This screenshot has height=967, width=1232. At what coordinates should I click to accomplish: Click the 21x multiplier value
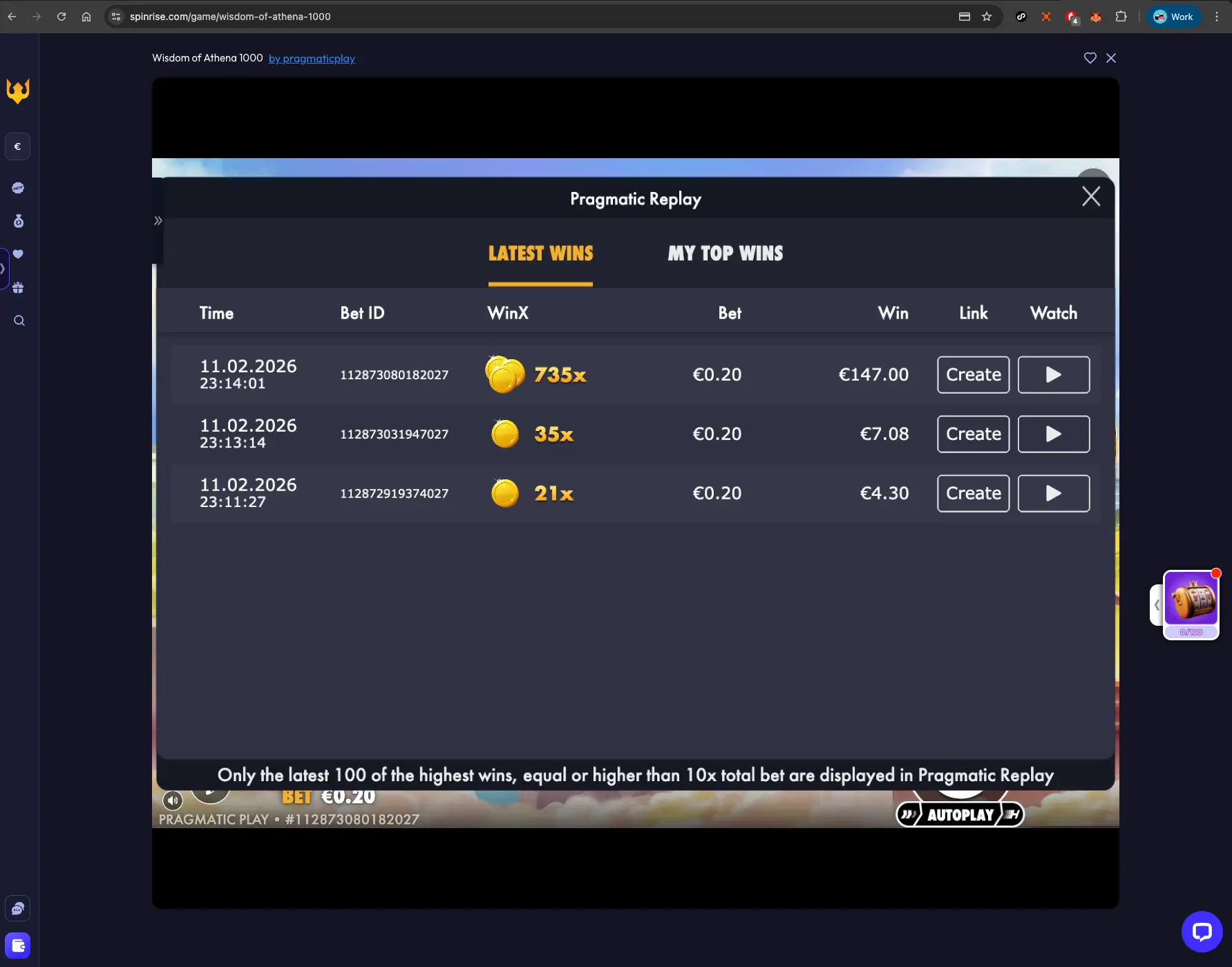[x=553, y=494]
